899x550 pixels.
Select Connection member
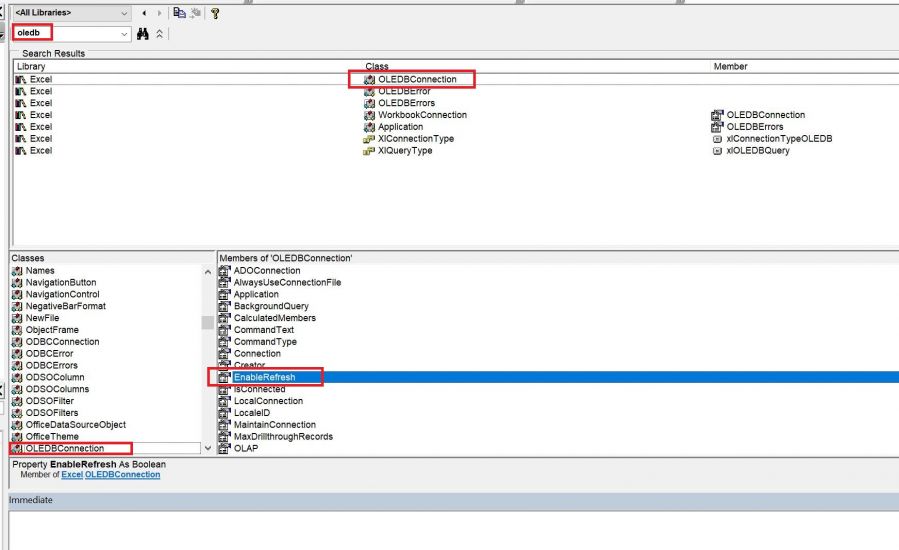click(257, 353)
